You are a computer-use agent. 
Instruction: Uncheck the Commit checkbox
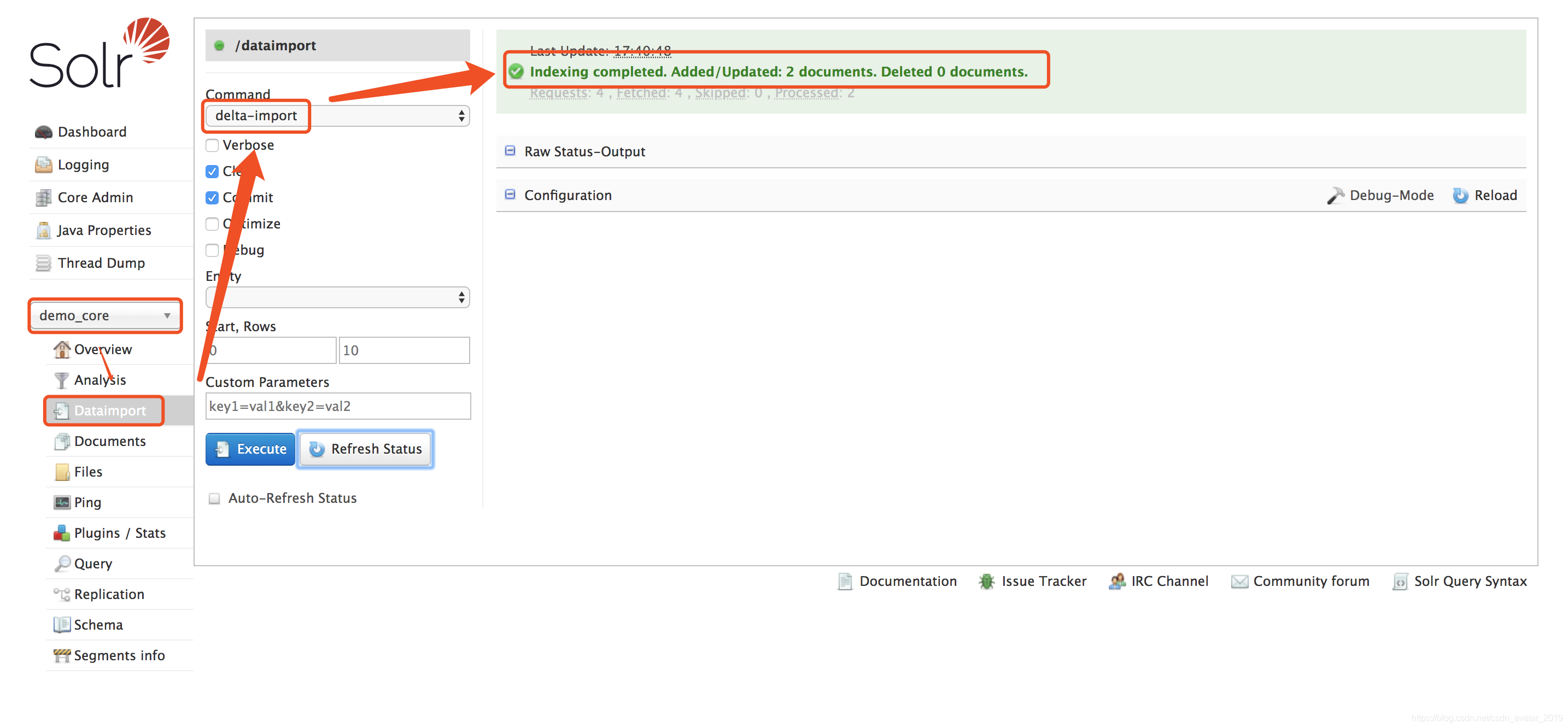tap(212, 198)
